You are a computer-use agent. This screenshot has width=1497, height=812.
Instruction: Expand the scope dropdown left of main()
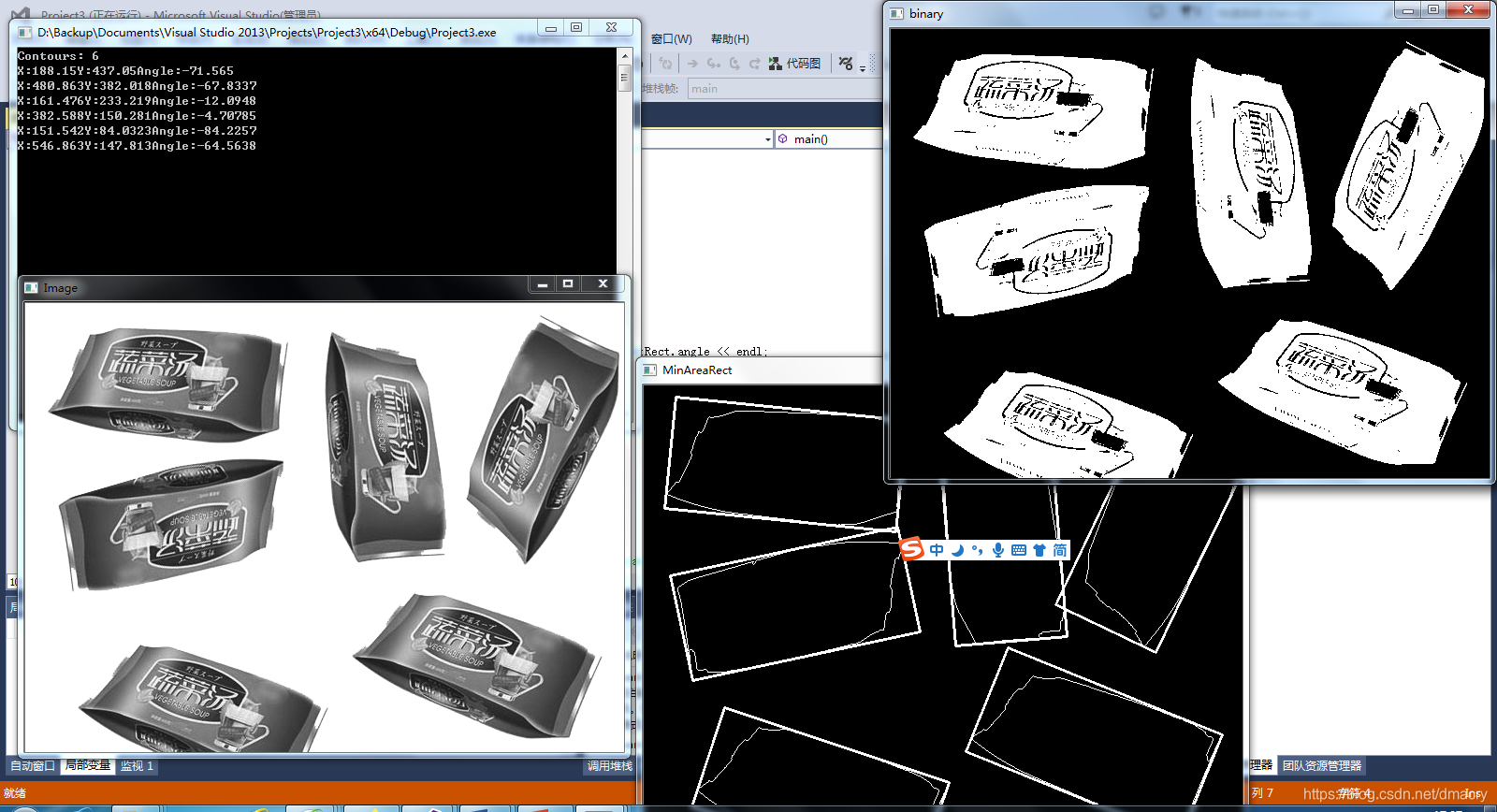pos(768,139)
